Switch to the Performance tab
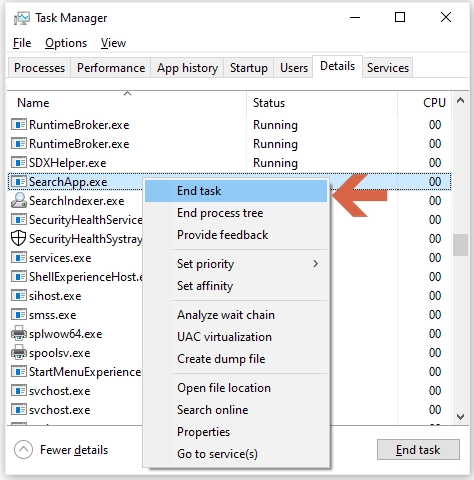The height and width of the screenshot is (480, 474). pyautogui.click(x=111, y=68)
